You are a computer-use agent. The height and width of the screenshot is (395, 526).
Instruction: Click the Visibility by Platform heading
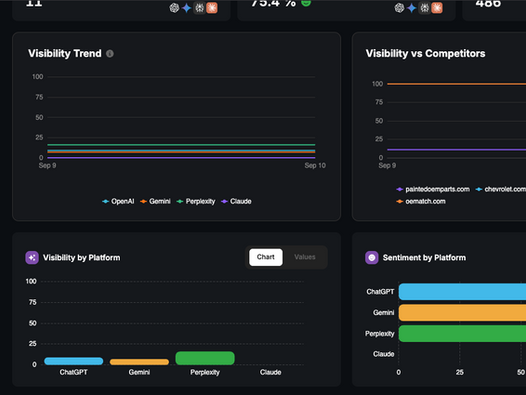pyautogui.click(x=82, y=258)
